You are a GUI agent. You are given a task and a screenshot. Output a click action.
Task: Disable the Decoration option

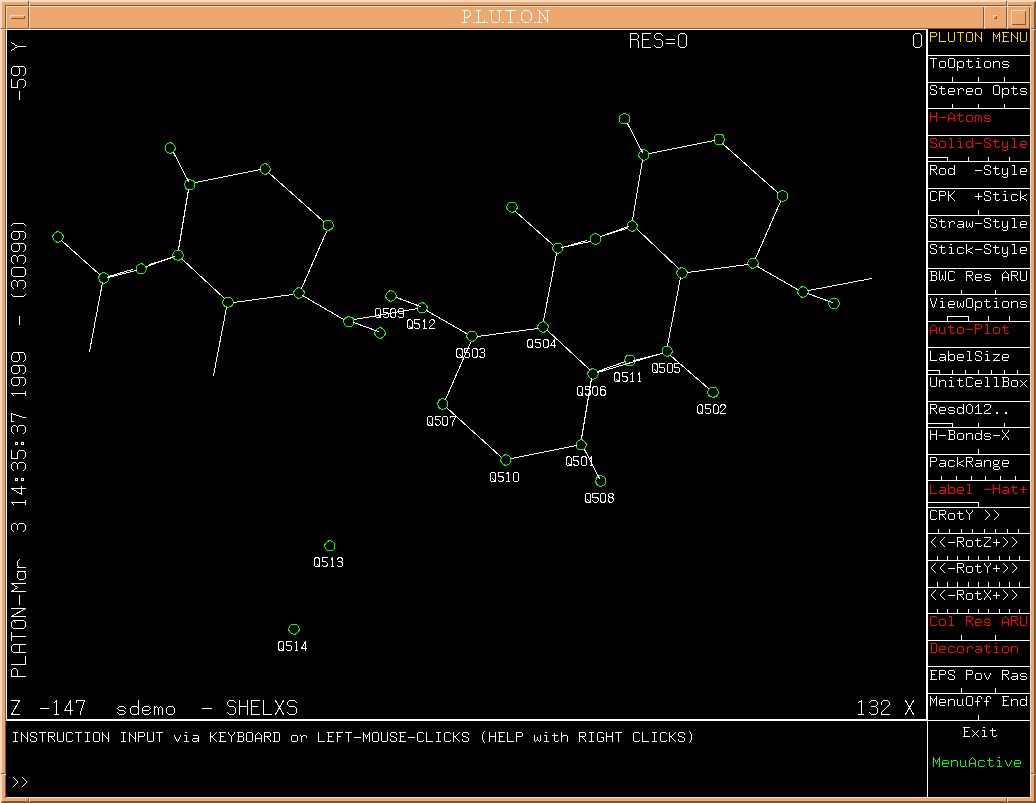(x=977, y=648)
